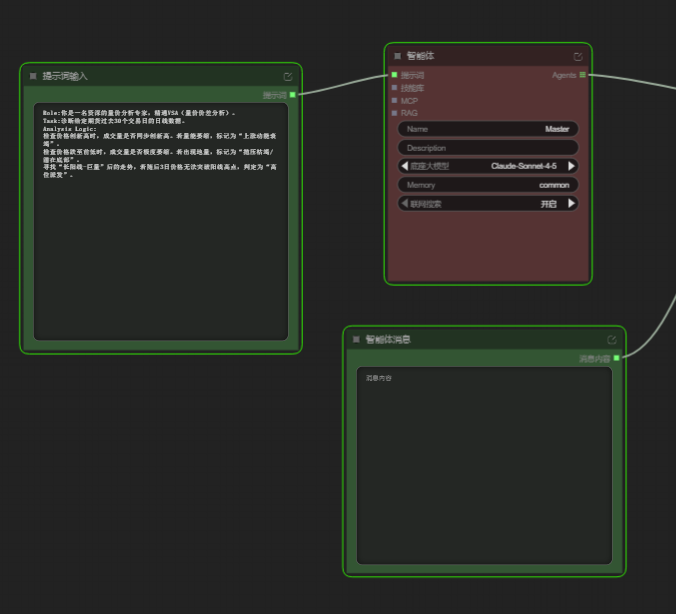The height and width of the screenshot is (614, 676).
Task: Click the Memory field showing common
Action: [488, 185]
